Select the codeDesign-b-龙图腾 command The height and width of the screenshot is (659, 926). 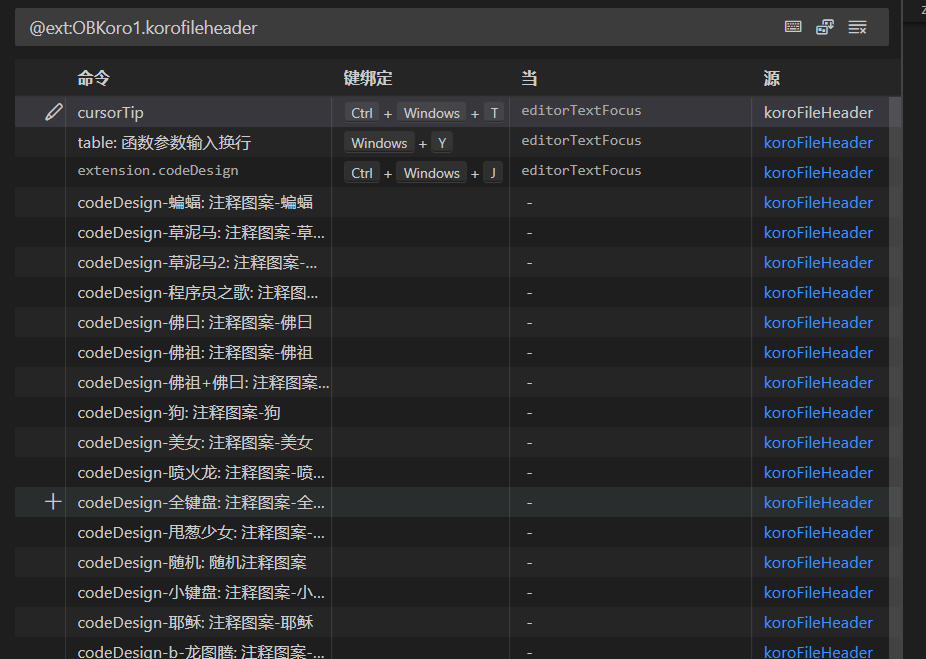pyautogui.click(x=201, y=651)
